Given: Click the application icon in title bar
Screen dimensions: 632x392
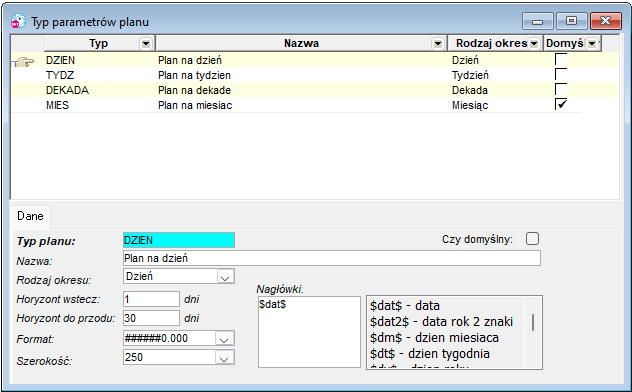Looking at the screenshot, I should [x=18, y=21].
